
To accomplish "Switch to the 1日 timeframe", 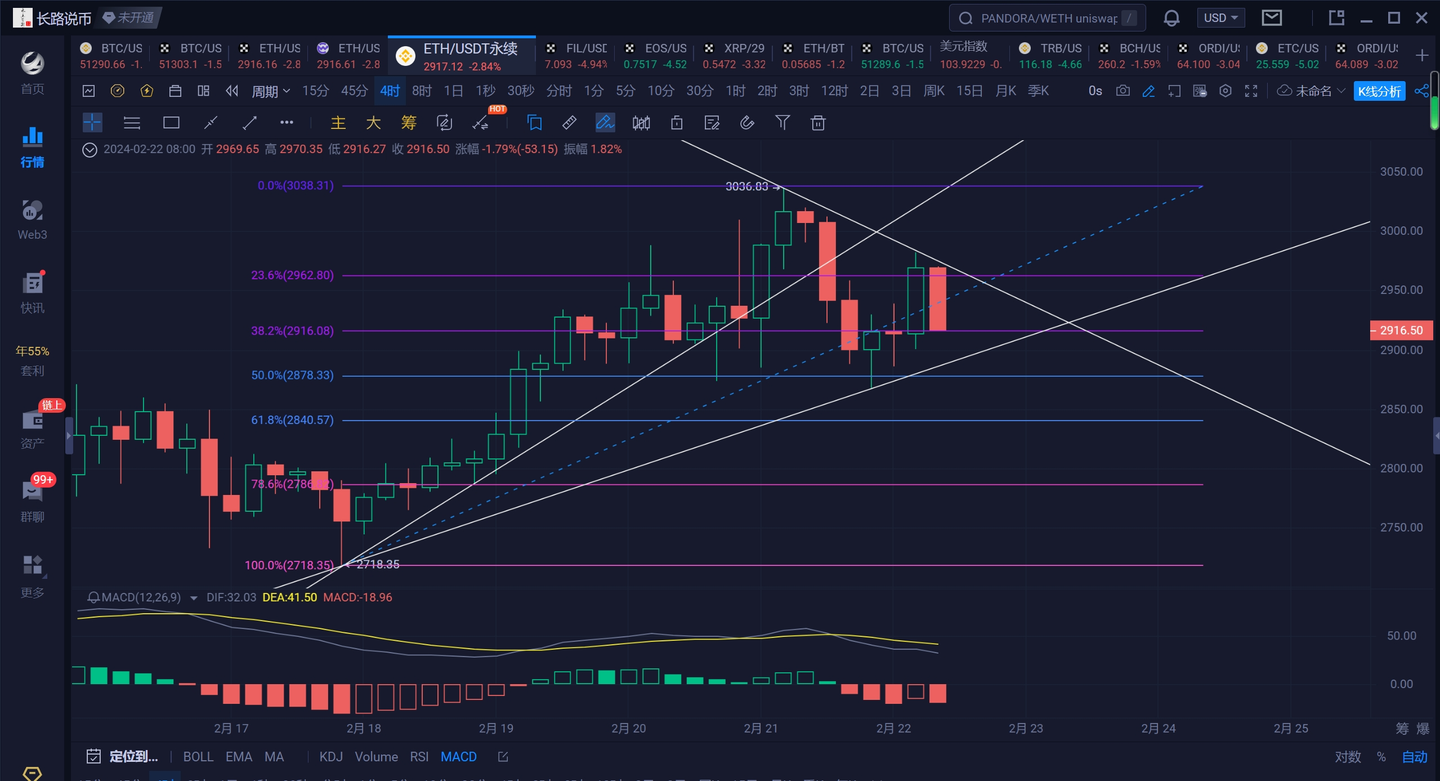I will [x=453, y=91].
